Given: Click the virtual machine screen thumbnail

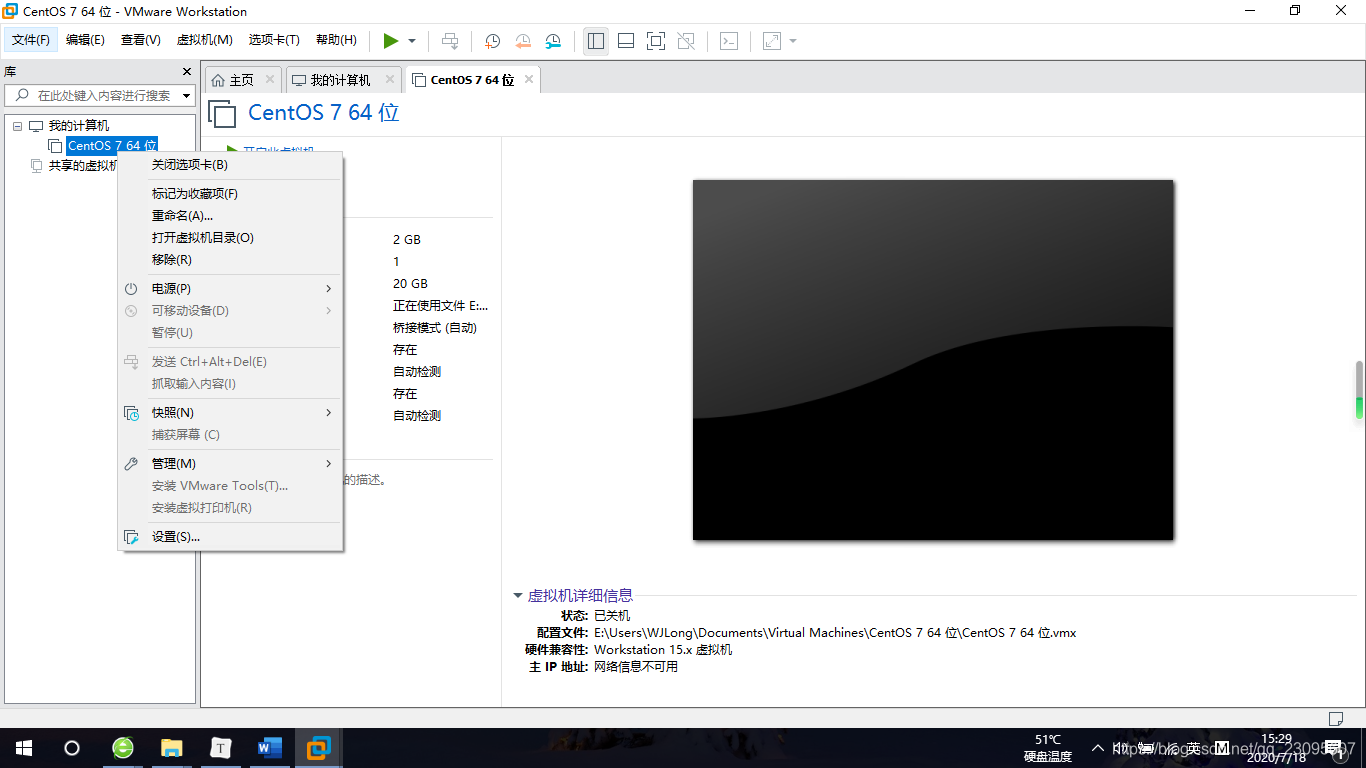Looking at the screenshot, I should (933, 360).
